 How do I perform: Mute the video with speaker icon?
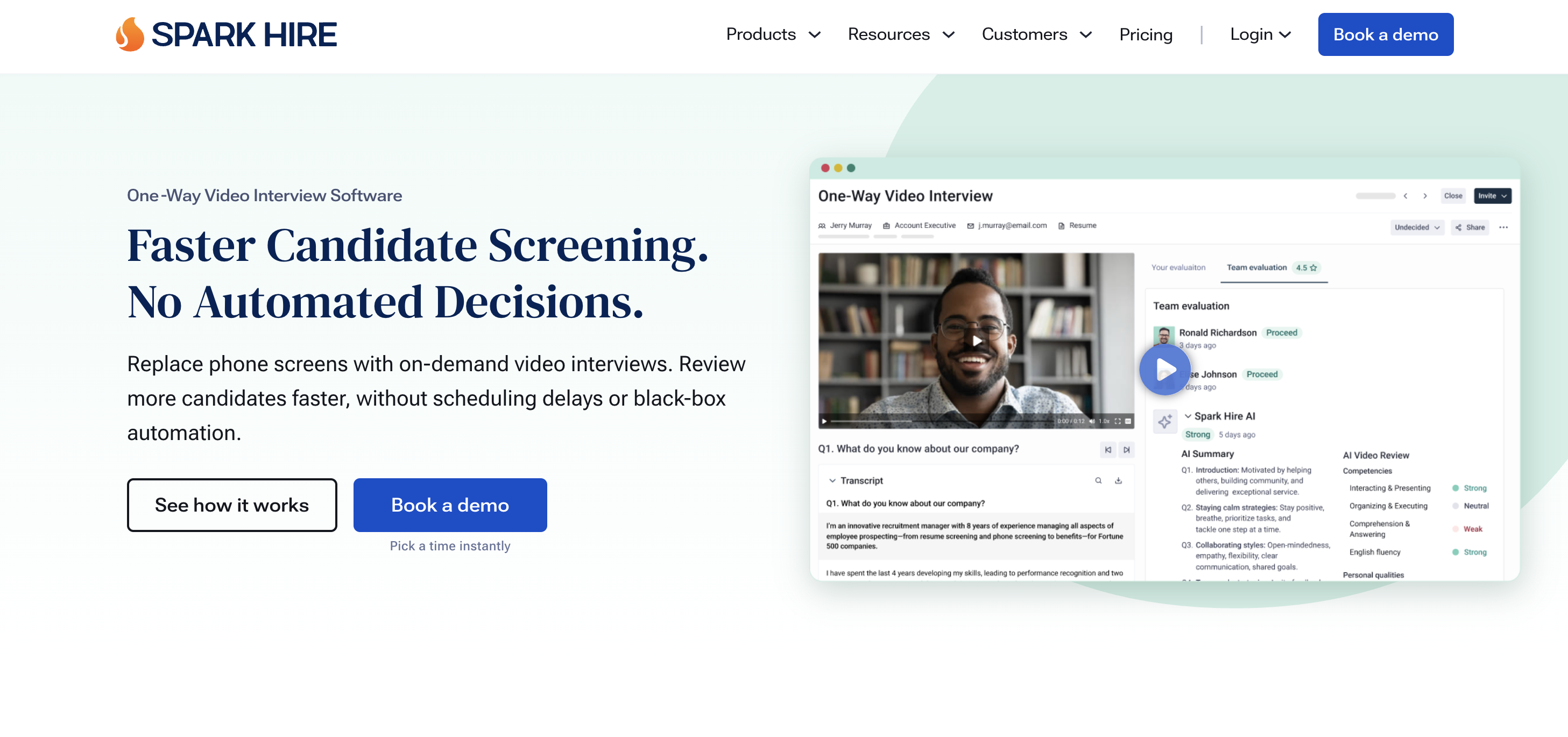pos(1092,421)
